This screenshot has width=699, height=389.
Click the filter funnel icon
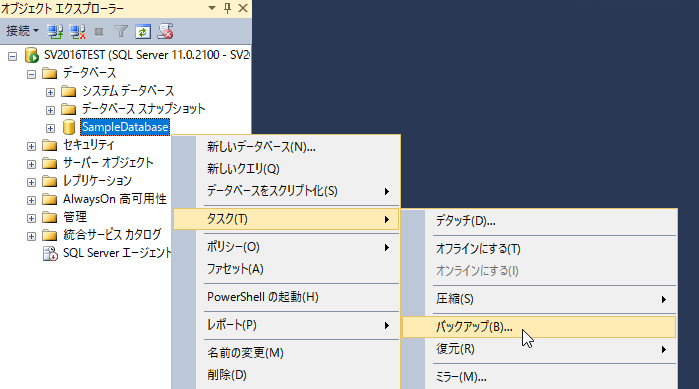(x=121, y=32)
